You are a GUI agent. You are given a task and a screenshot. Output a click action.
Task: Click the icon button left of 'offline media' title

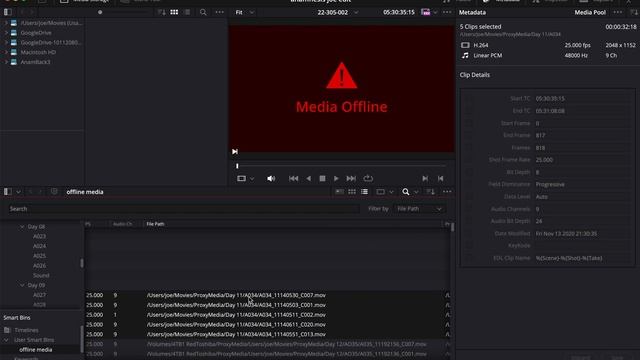(x=54, y=191)
